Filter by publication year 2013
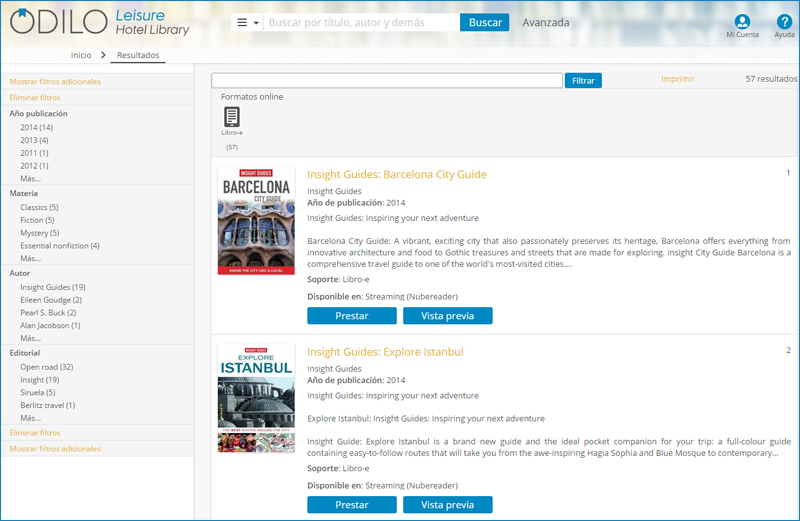Image resolution: width=800 pixels, height=521 pixels. point(34,140)
